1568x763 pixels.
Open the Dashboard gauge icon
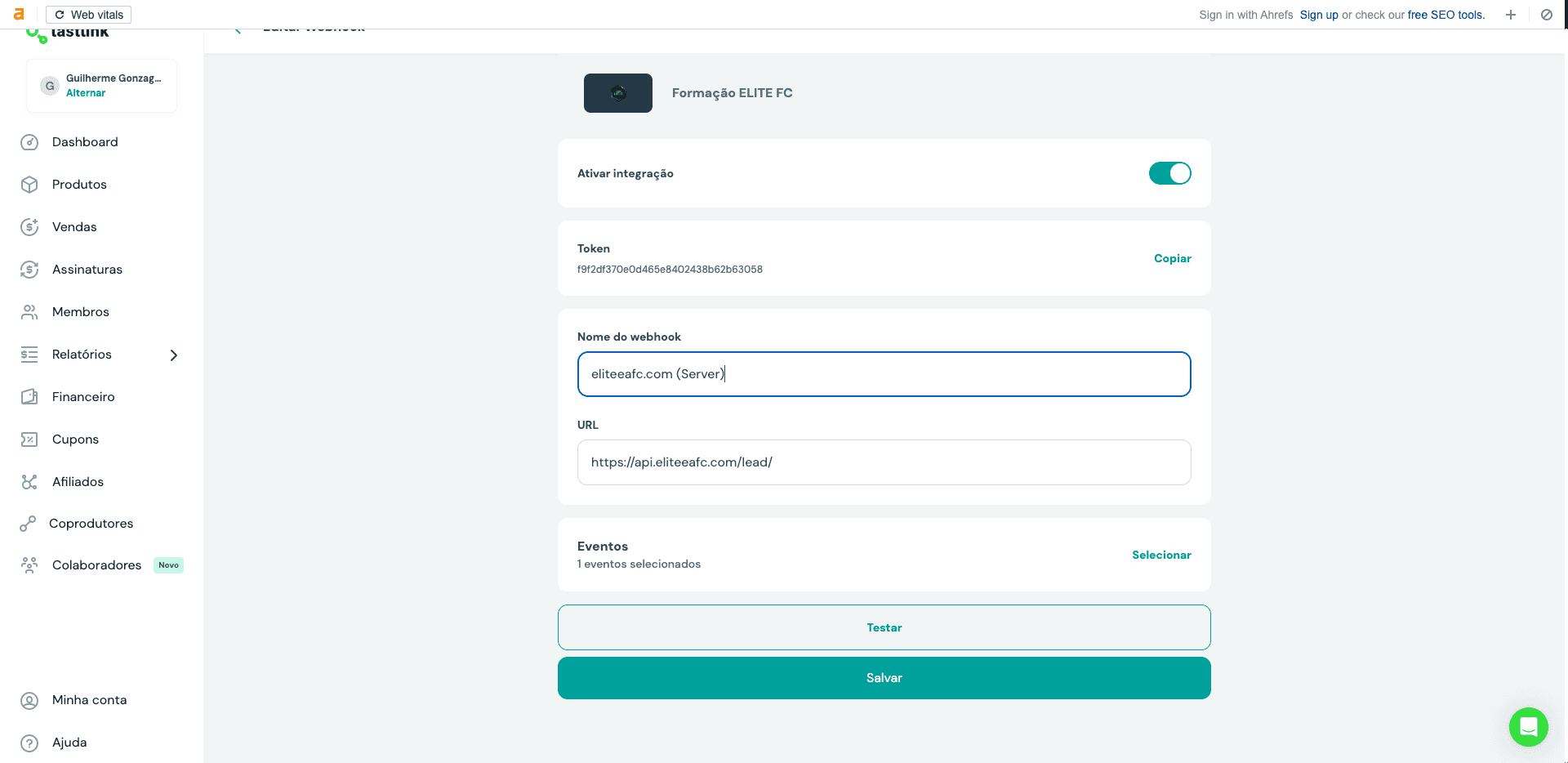tap(29, 142)
